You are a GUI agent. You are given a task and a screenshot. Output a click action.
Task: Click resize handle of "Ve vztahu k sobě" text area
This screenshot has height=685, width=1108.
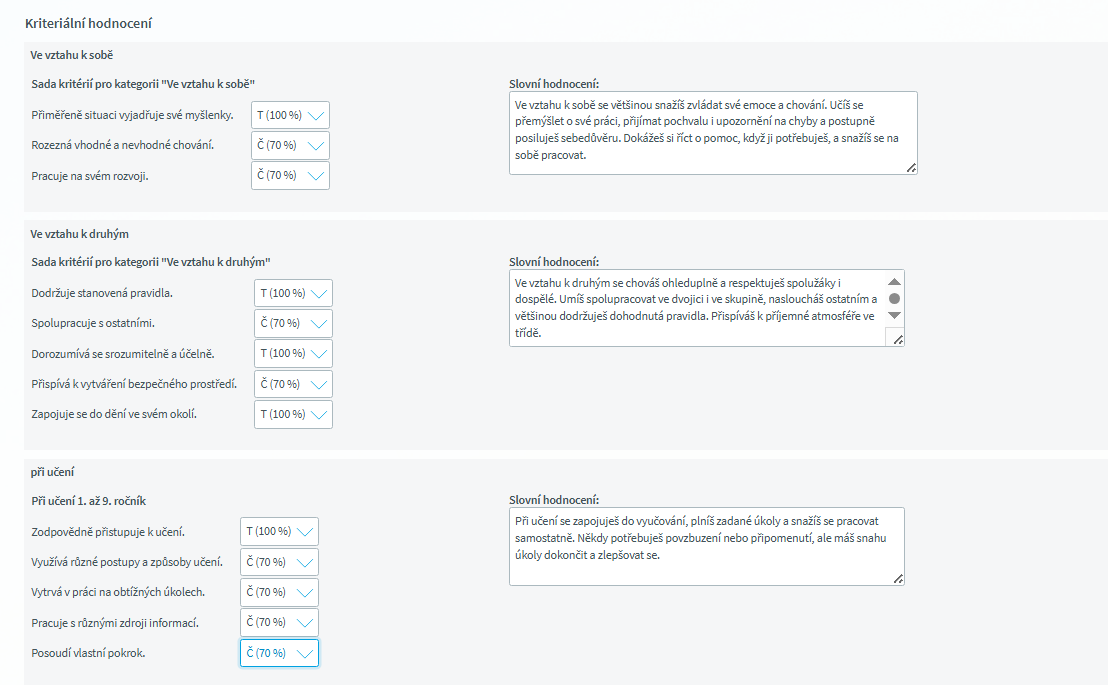point(911,169)
